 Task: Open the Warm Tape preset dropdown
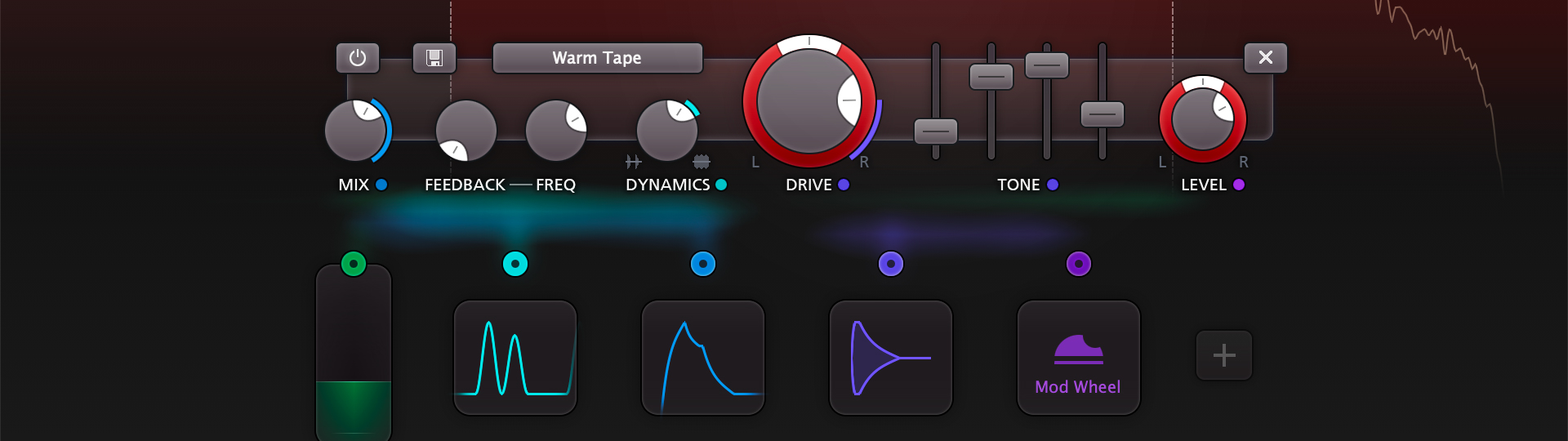(x=597, y=58)
